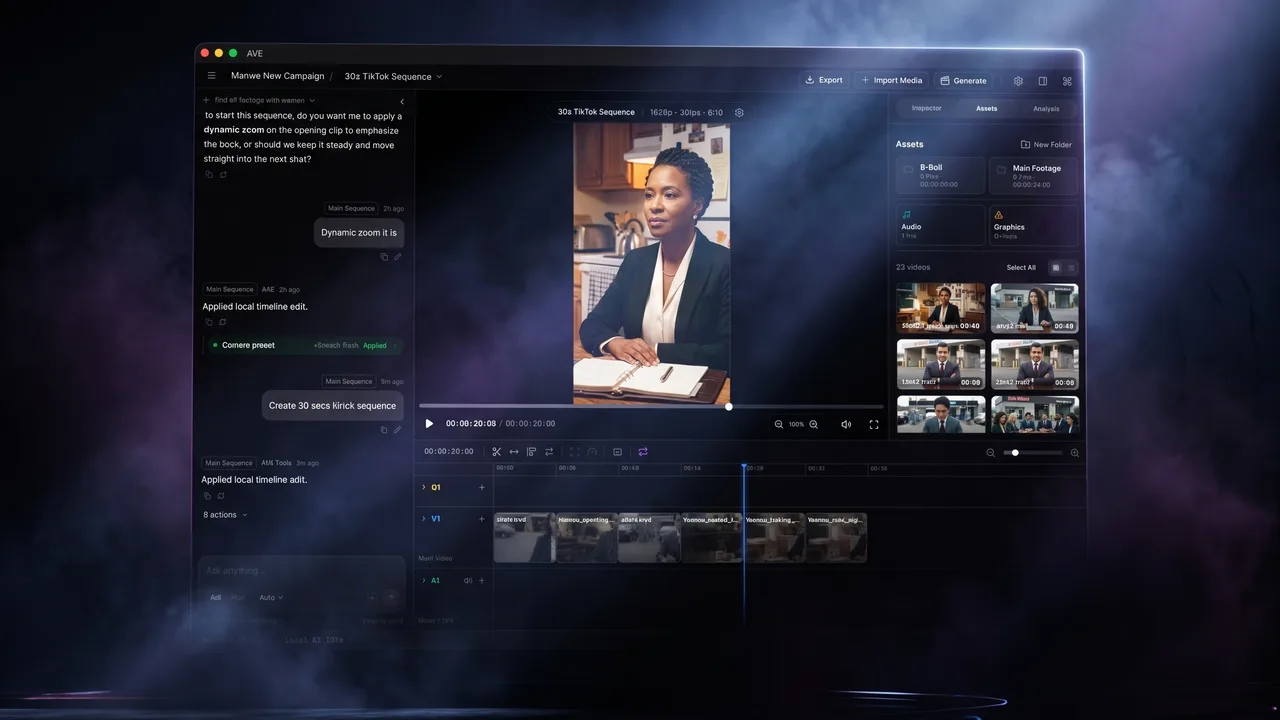Select the horizontal stretch arrow tool
1280x720 pixels.
pos(514,452)
